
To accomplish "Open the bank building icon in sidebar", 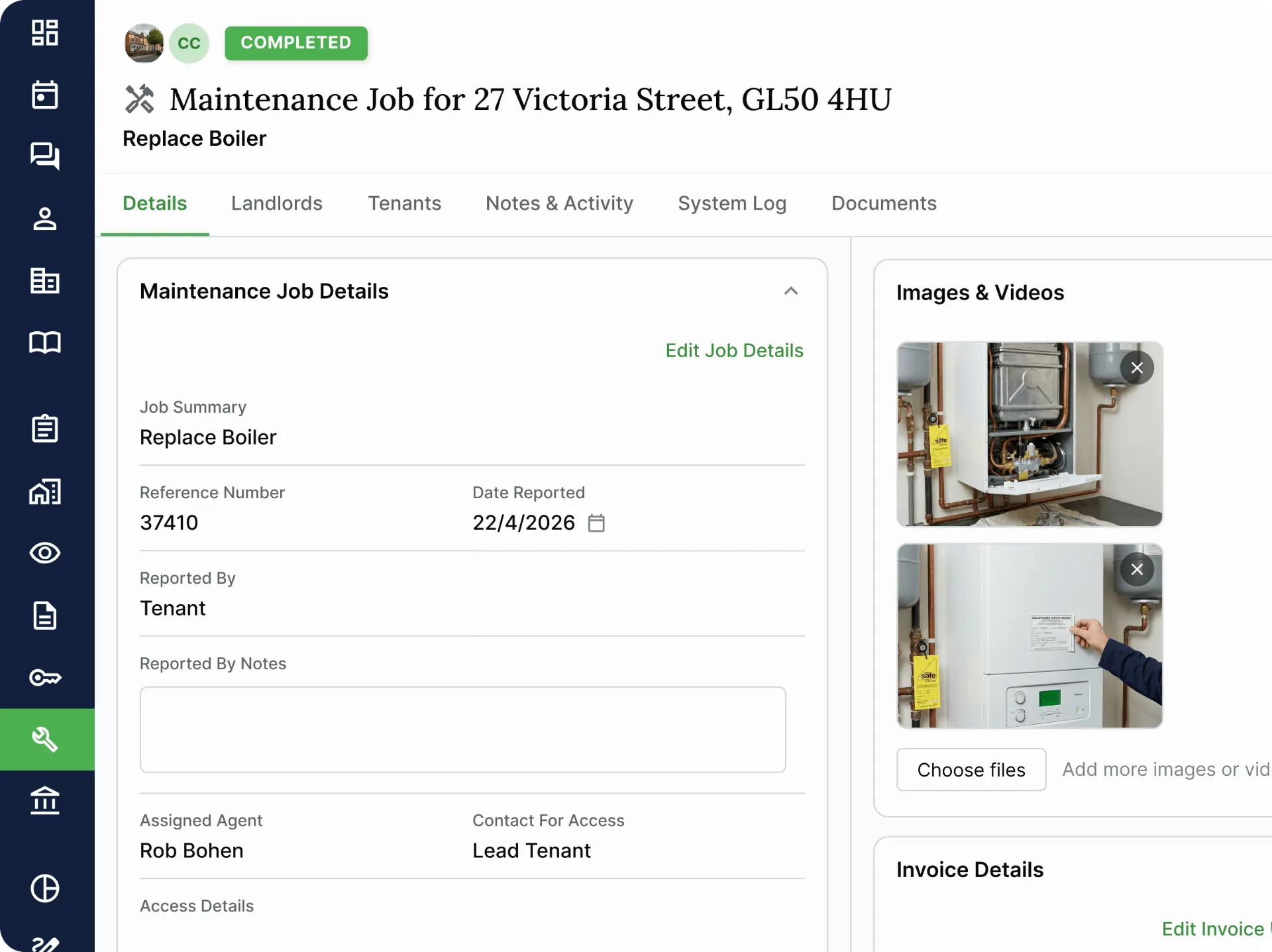I will click(x=45, y=800).
